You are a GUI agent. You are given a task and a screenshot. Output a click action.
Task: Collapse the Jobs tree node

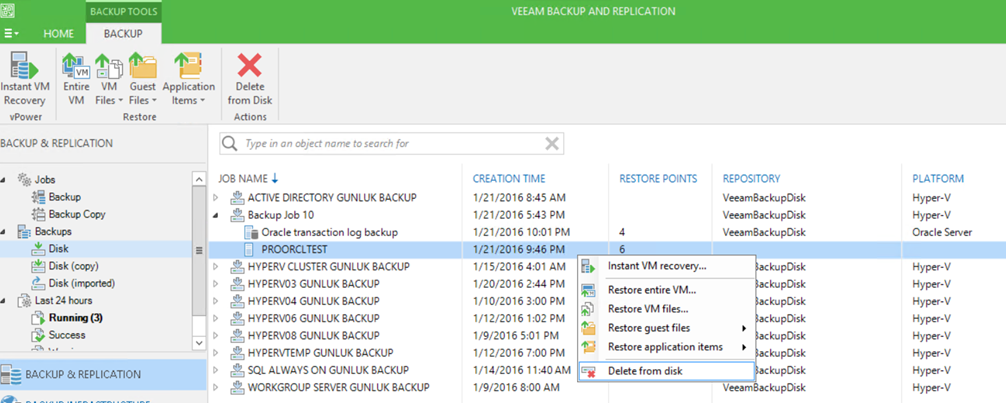click(x=7, y=180)
